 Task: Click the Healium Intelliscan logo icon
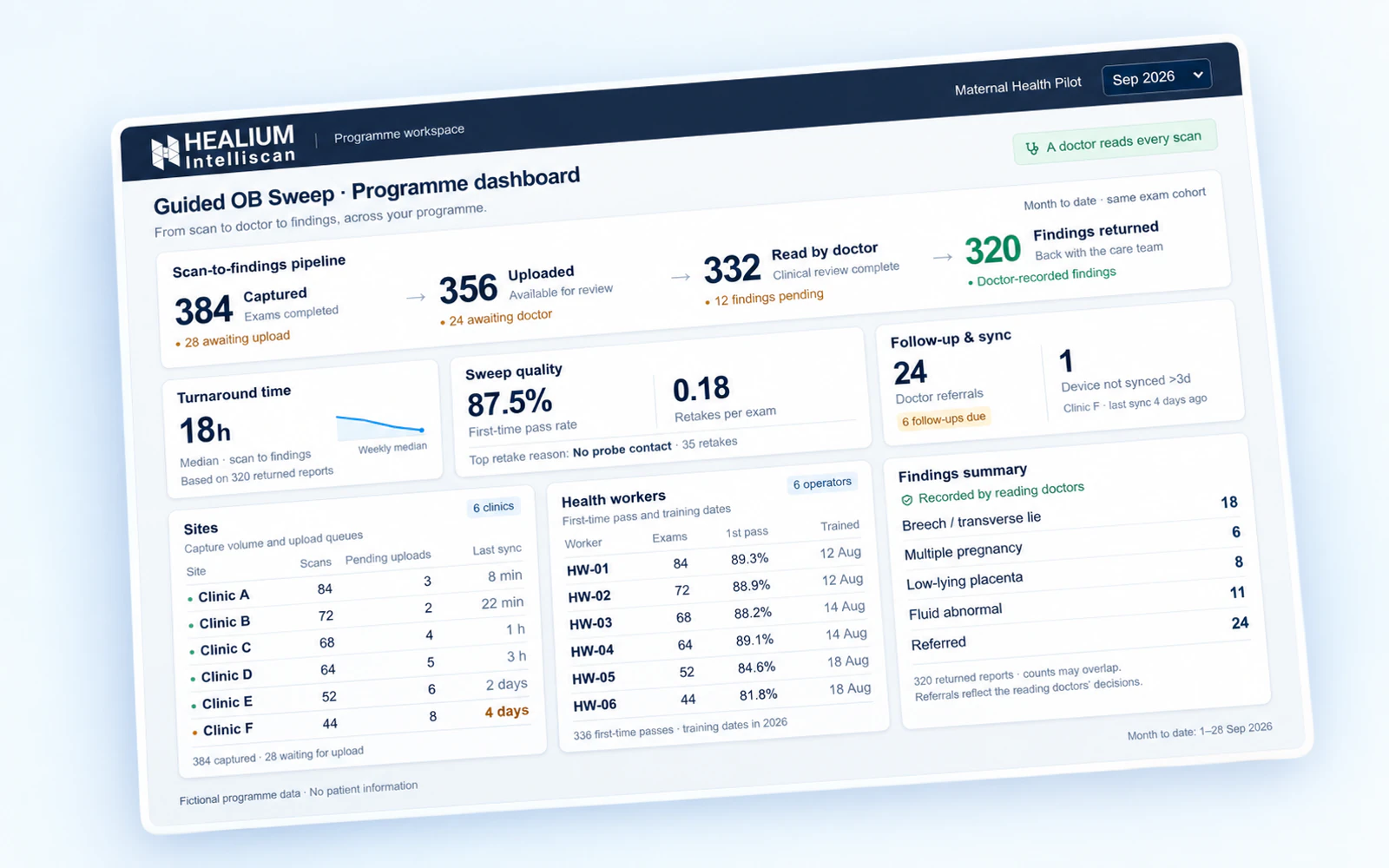pos(164,153)
